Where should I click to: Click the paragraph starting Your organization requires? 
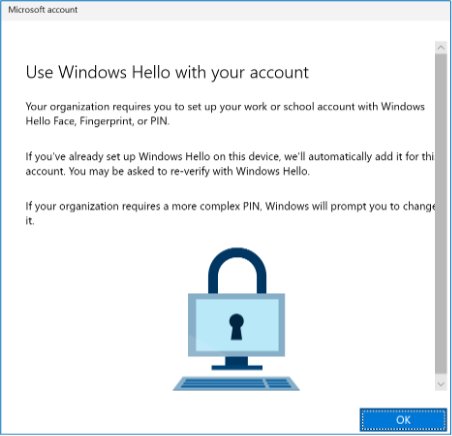coord(225,114)
